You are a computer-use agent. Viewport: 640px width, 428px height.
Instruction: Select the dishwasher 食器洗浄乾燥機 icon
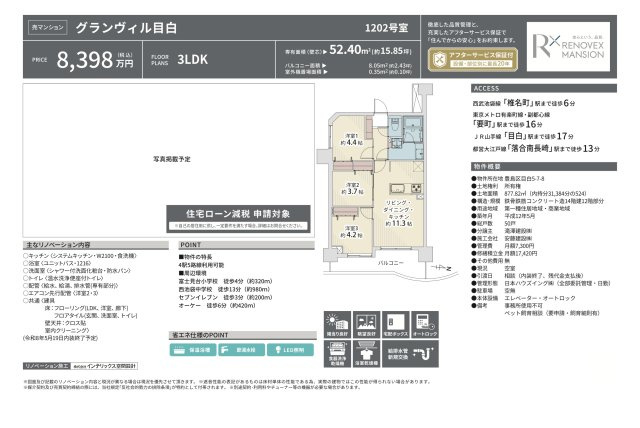337,354
